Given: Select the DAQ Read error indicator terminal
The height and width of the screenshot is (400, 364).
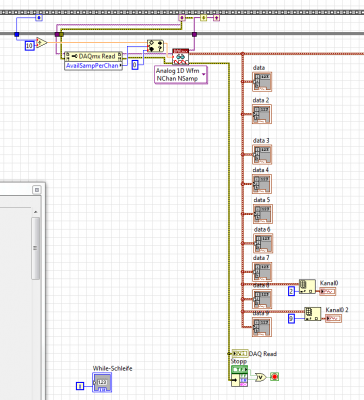Looking at the screenshot, I should pos(240,354).
